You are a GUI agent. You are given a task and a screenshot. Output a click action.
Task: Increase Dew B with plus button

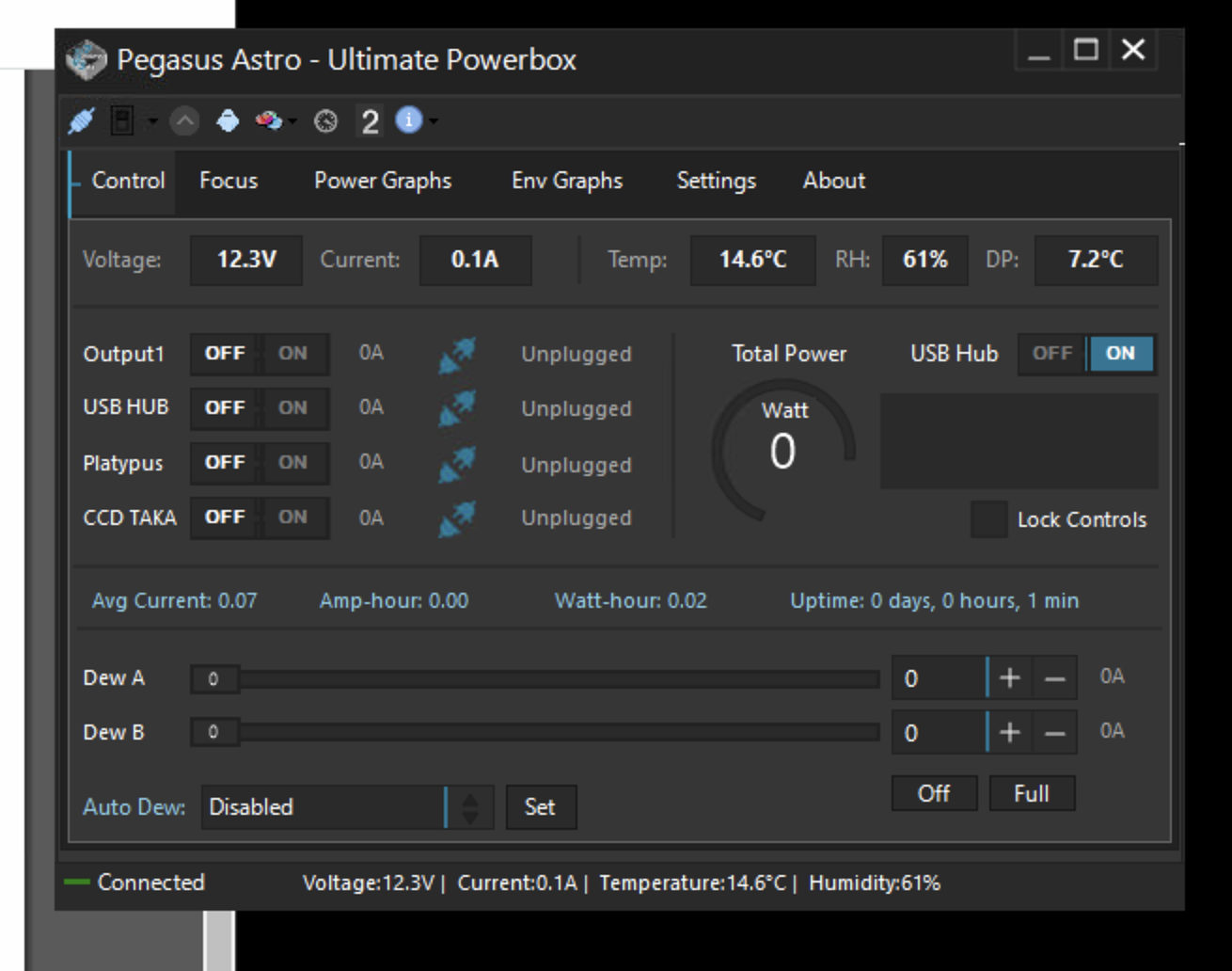1010,733
